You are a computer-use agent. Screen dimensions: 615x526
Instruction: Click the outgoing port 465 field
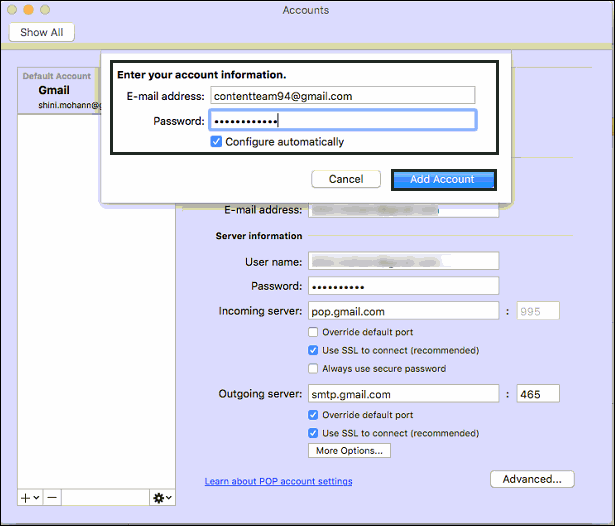click(x=538, y=394)
